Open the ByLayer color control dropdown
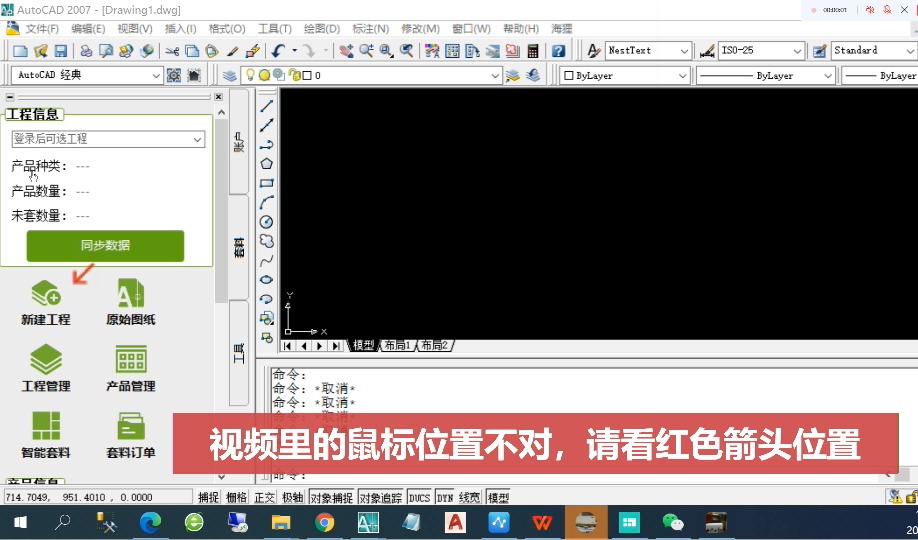Image resolution: width=918 pixels, height=540 pixels. point(625,76)
